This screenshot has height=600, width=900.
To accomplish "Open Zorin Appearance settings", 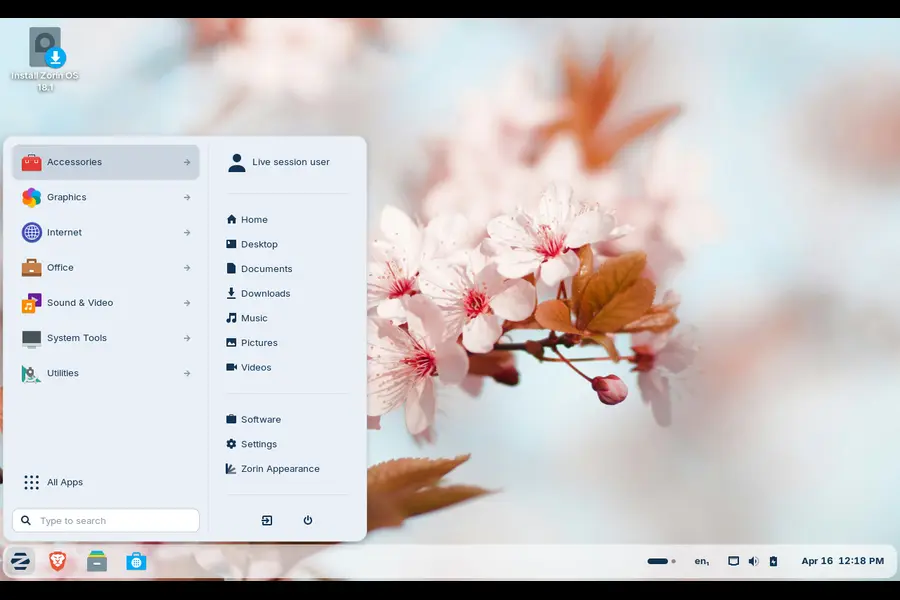I will click(281, 468).
